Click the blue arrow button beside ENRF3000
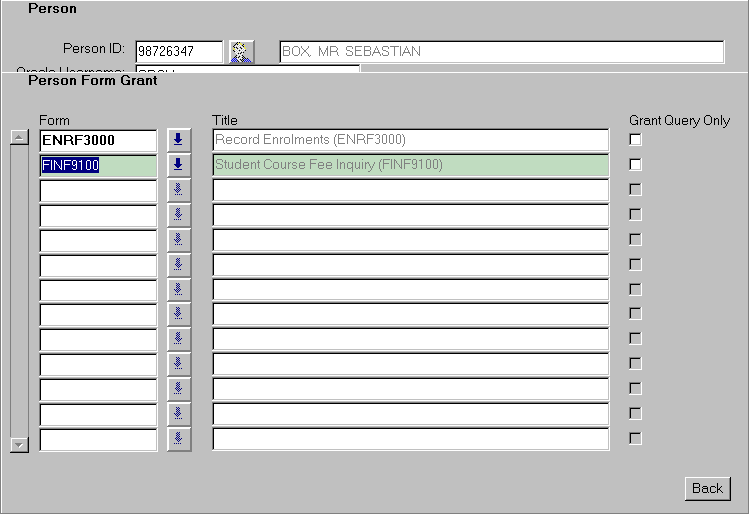The width and height of the screenshot is (749, 514). tap(179, 140)
